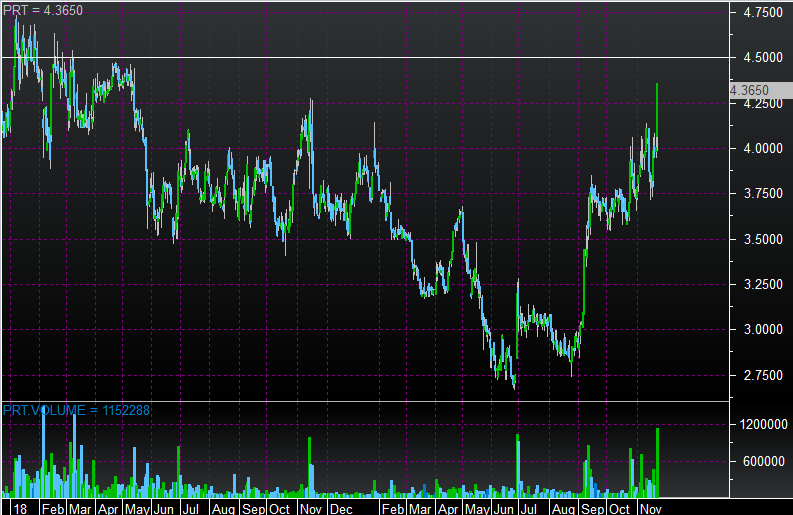
Task: Select the white horizontal line at 4.5000
Action: 400,57
